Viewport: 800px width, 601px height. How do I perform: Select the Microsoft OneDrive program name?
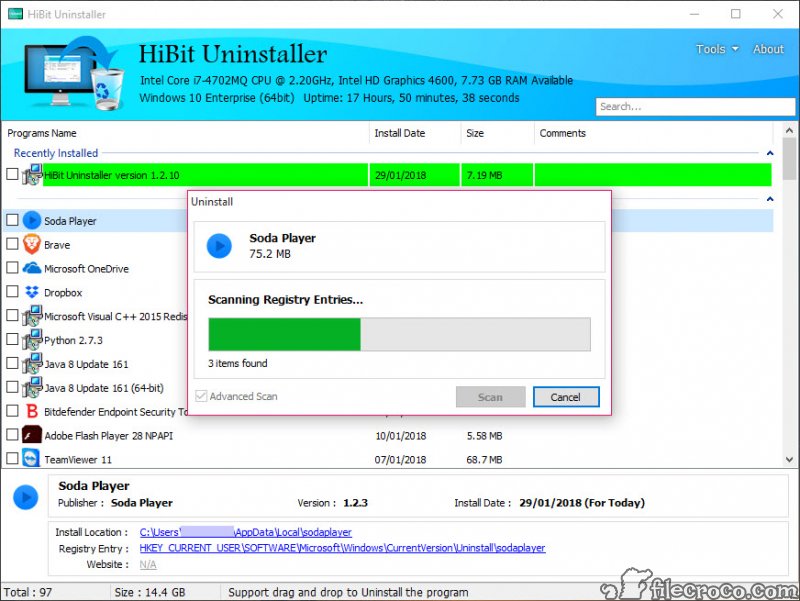(86, 269)
